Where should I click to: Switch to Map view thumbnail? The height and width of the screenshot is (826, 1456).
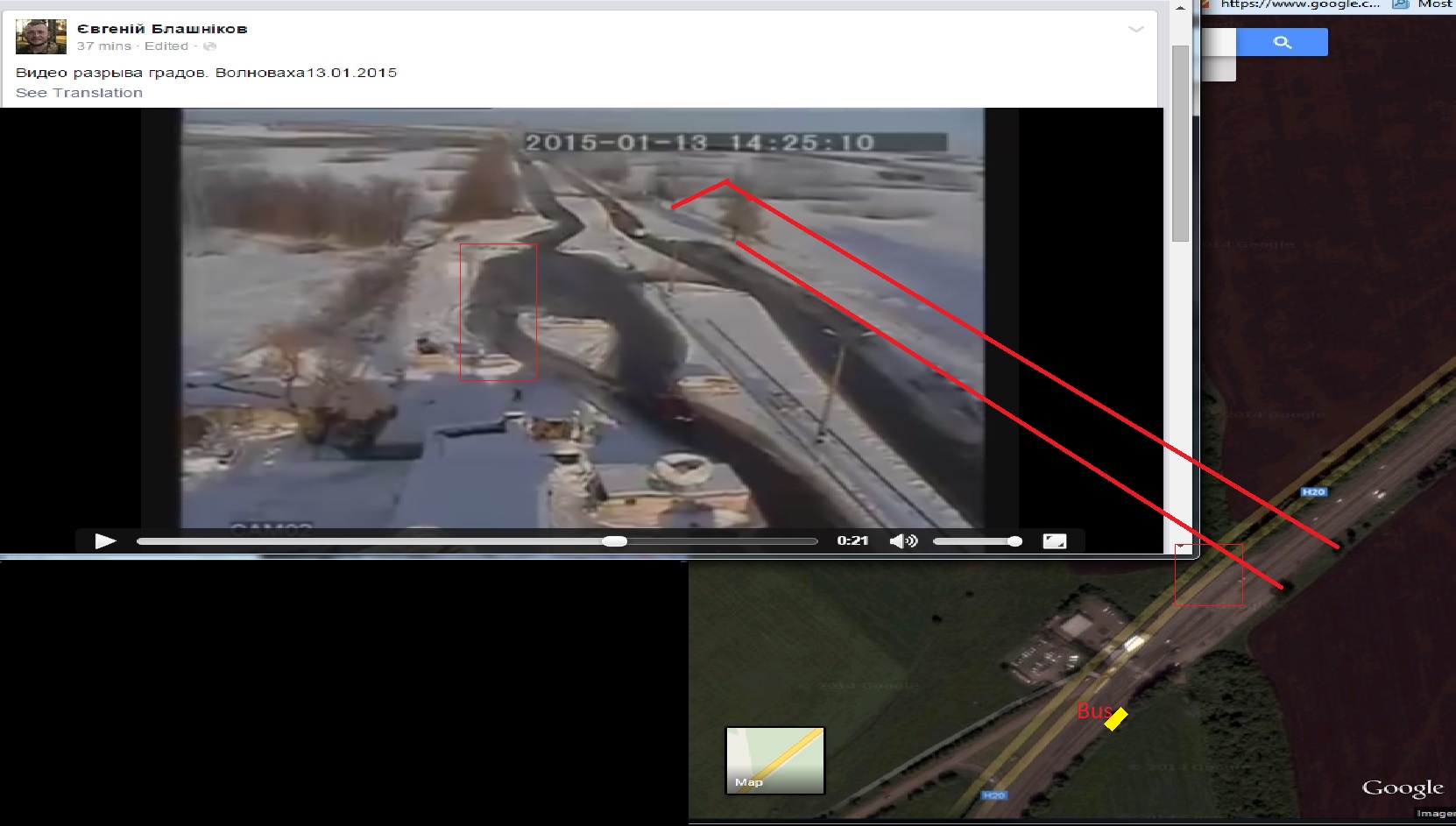(774, 760)
